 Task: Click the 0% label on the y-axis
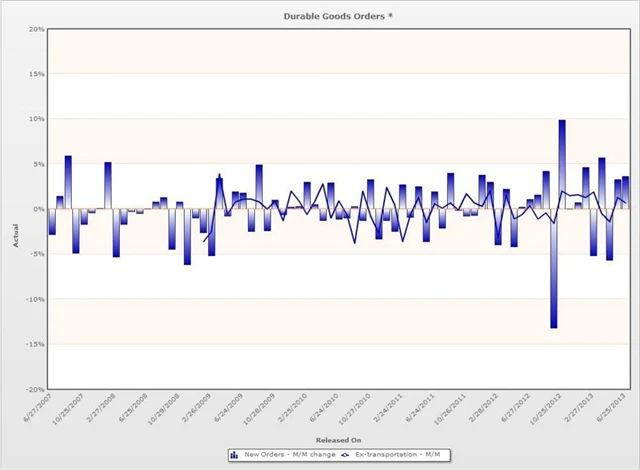tap(37, 209)
